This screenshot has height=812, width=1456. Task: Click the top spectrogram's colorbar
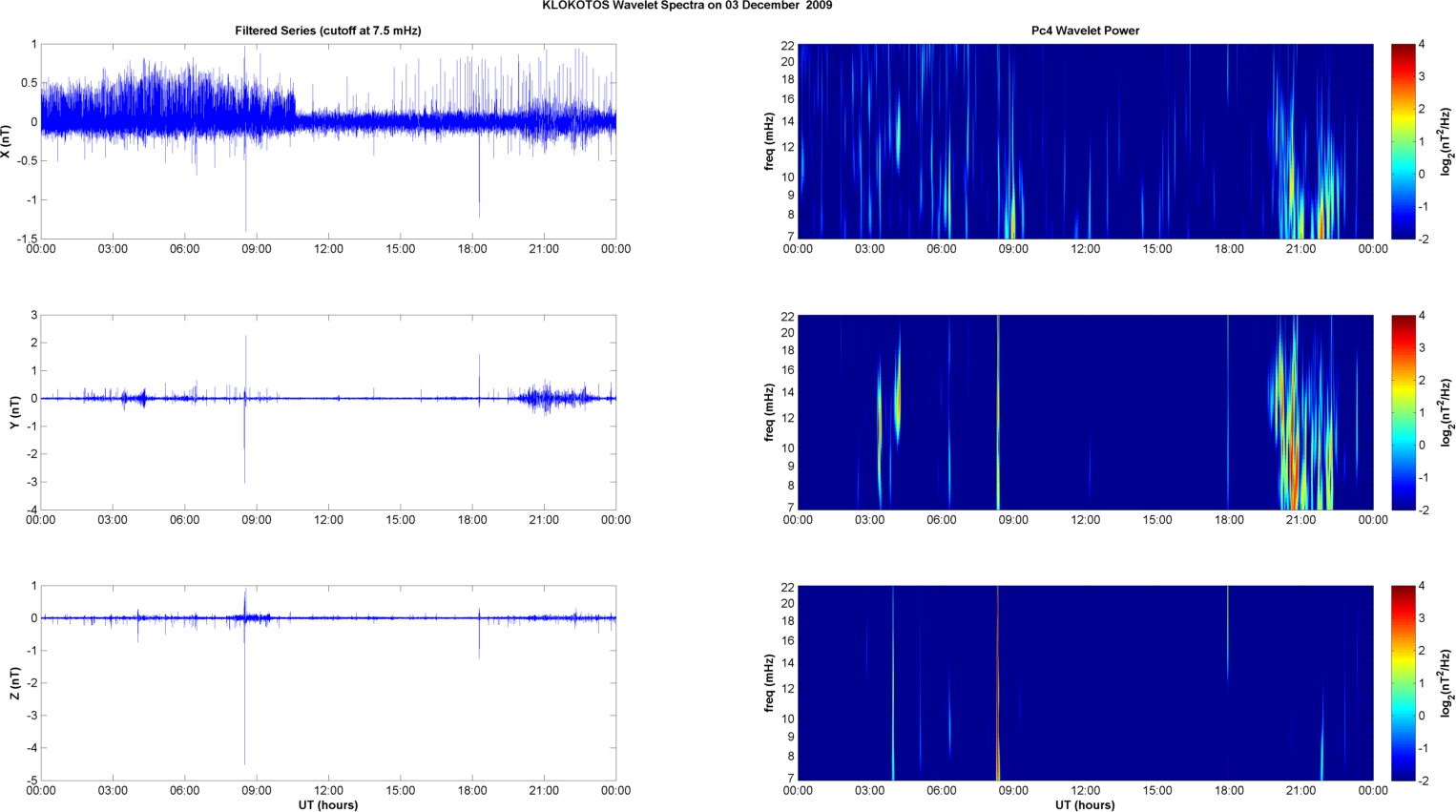click(1403, 141)
